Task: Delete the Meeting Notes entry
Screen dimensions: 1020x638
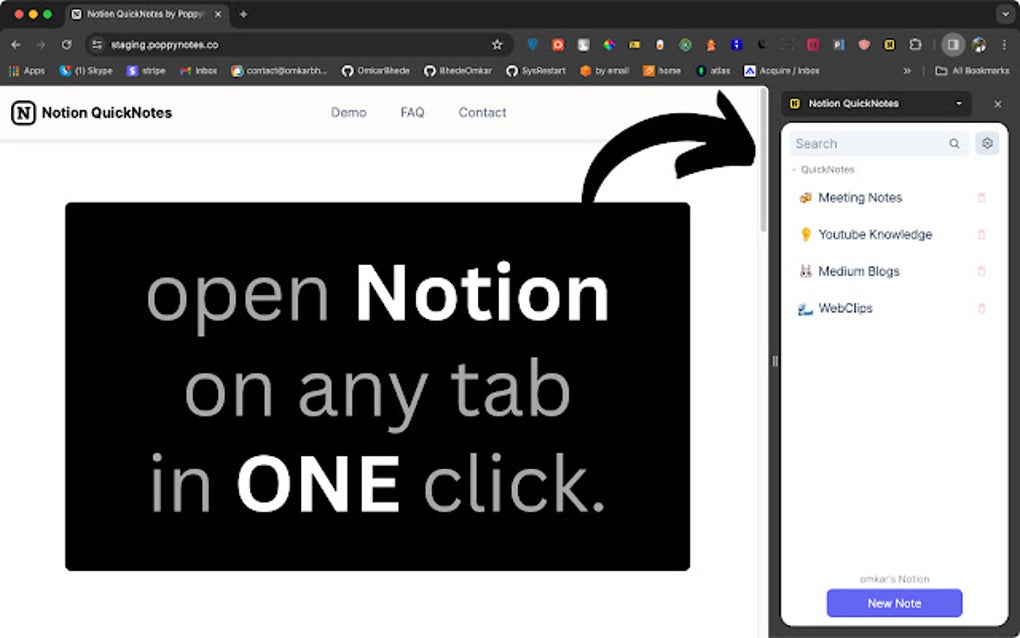Action: click(982, 198)
